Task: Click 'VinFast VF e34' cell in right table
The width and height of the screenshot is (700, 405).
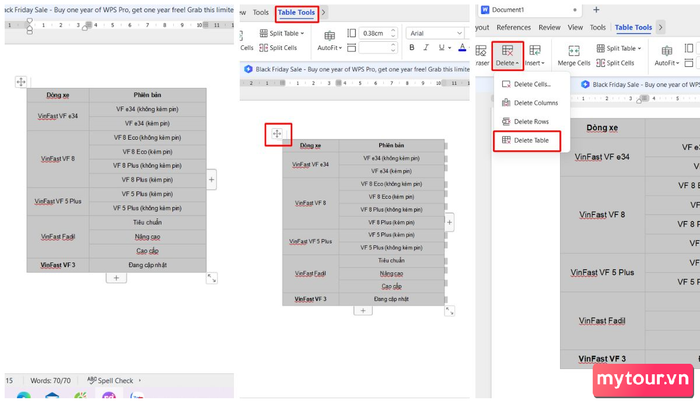Action: click(x=602, y=157)
